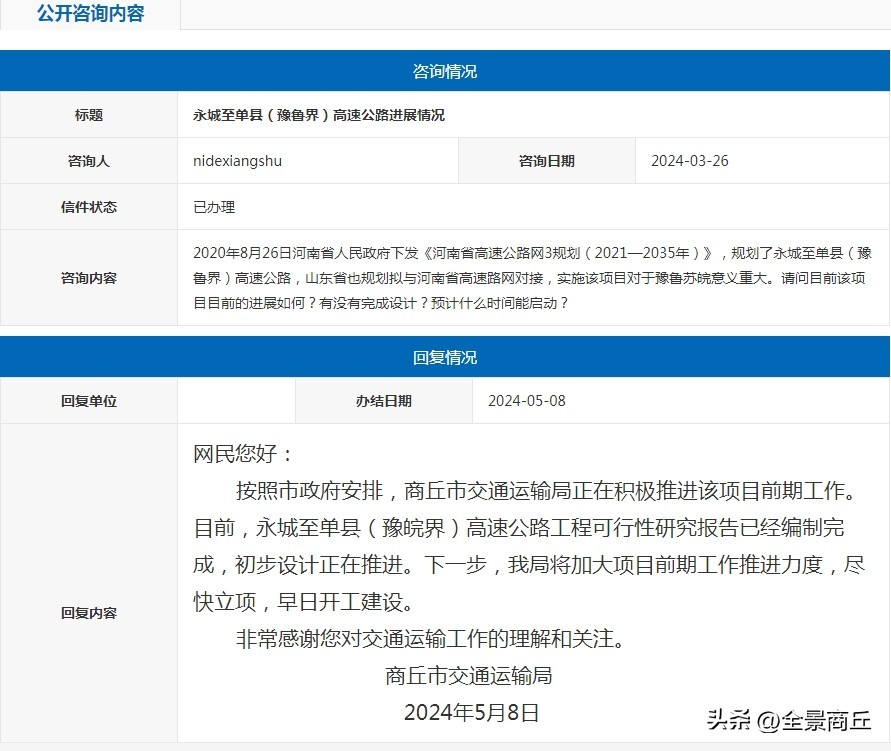
Task: Click the 回复内容 row label
Action: [x=89, y=613]
